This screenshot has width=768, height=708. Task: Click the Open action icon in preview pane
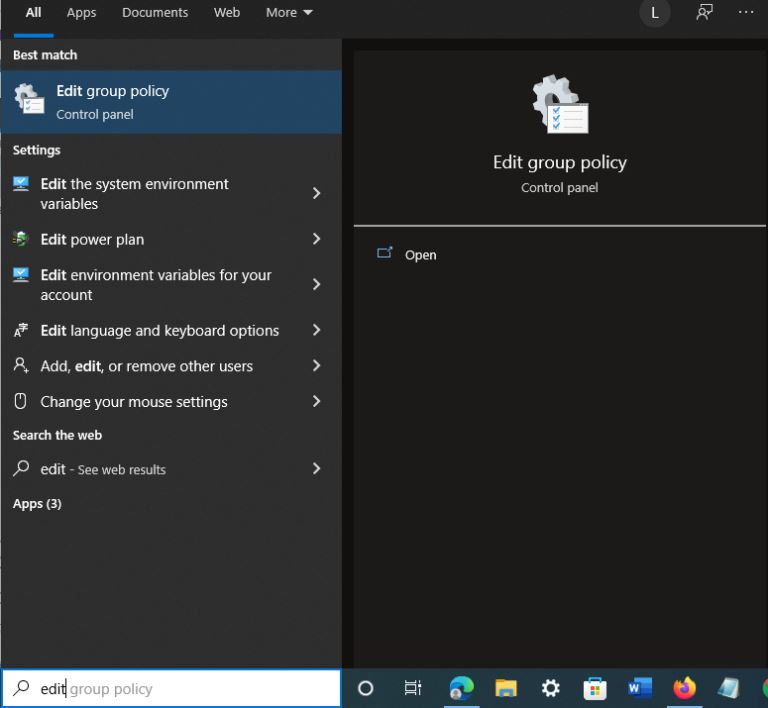pos(384,253)
